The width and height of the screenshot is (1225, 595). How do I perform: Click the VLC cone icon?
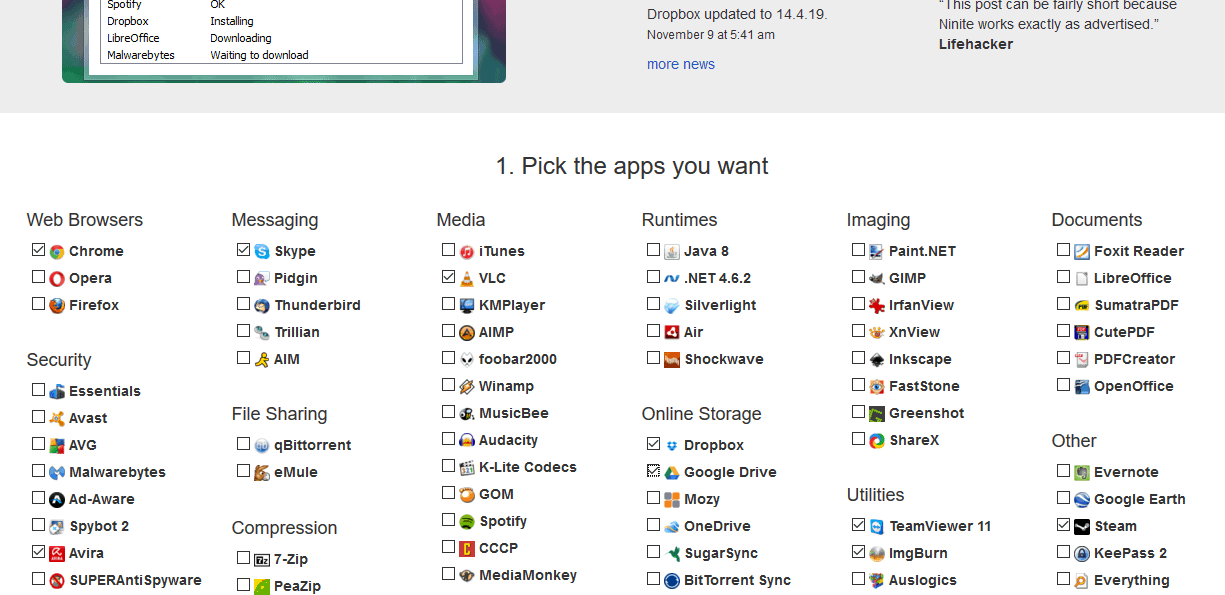[467, 279]
